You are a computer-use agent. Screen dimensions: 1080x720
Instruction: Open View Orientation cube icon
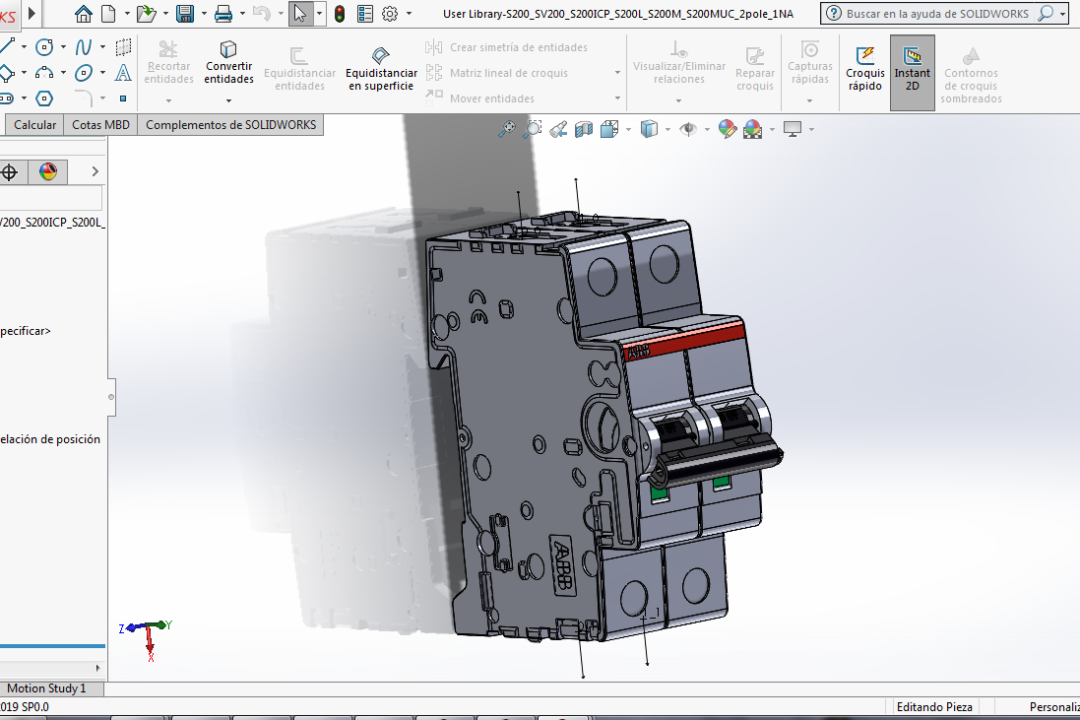click(609, 129)
